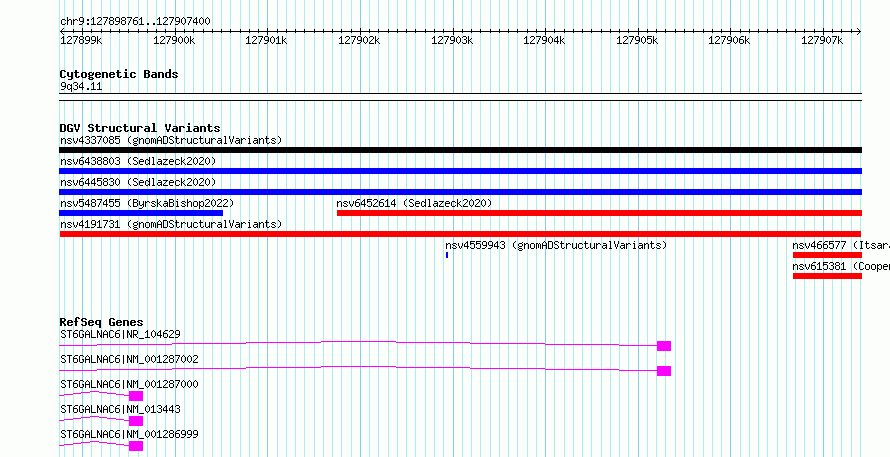Click the red bar under nsv6452614
This screenshot has height=457, width=890.
pos(599,213)
